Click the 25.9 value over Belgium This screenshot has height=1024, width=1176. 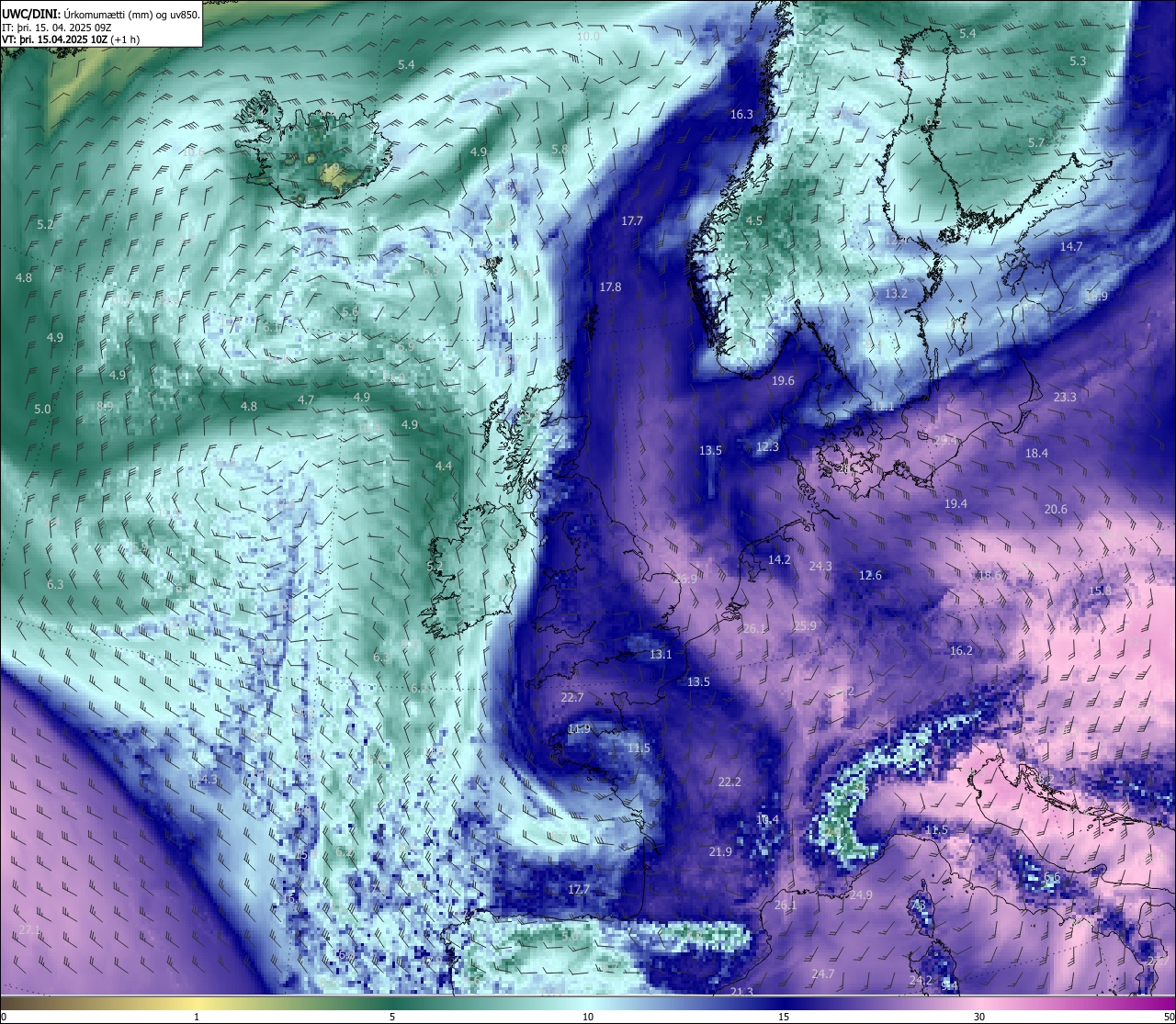pos(804,626)
